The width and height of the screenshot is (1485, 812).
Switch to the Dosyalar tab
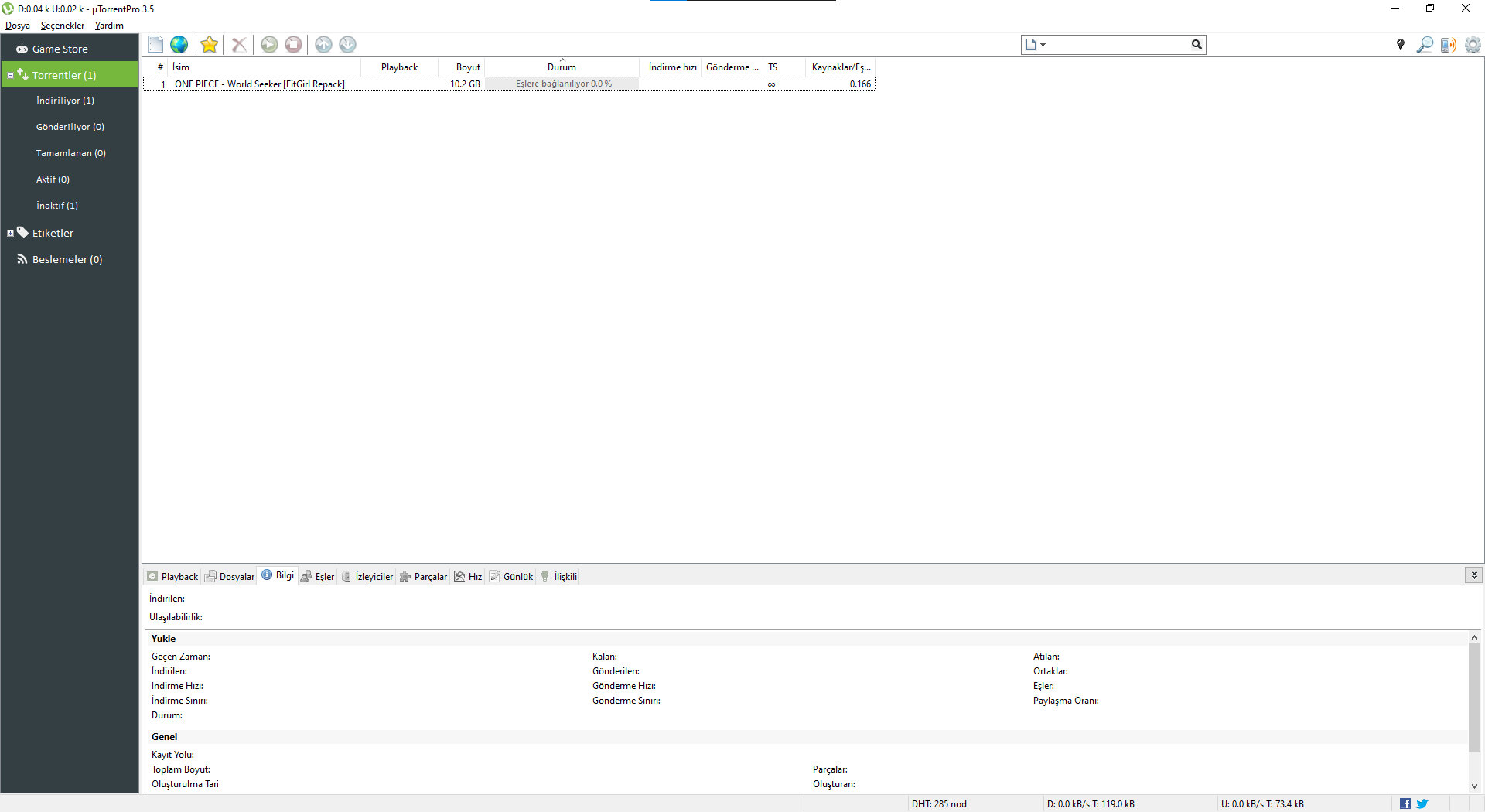(230, 577)
